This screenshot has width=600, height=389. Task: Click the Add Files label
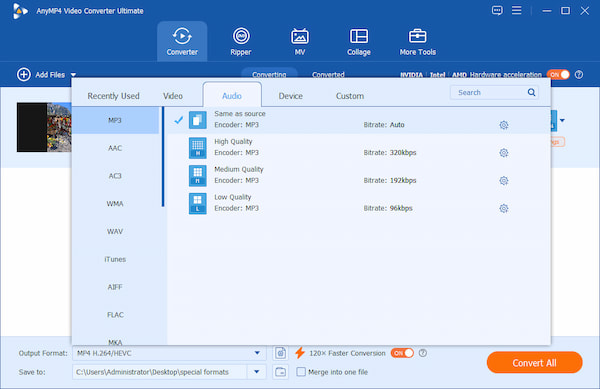coord(50,75)
